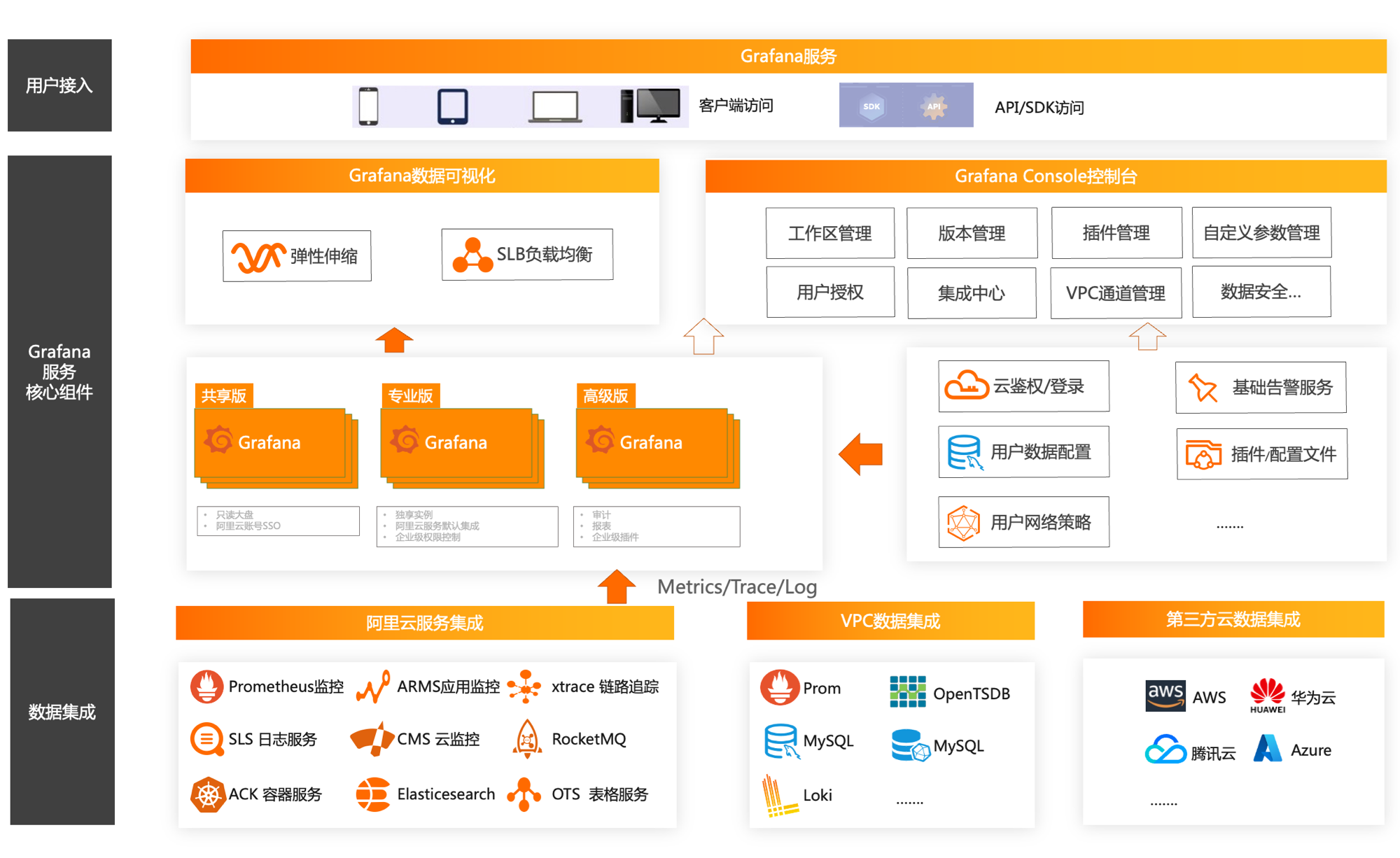Click the tablet client icon
The width and height of the screenshot is (1400, 858).
453,106
